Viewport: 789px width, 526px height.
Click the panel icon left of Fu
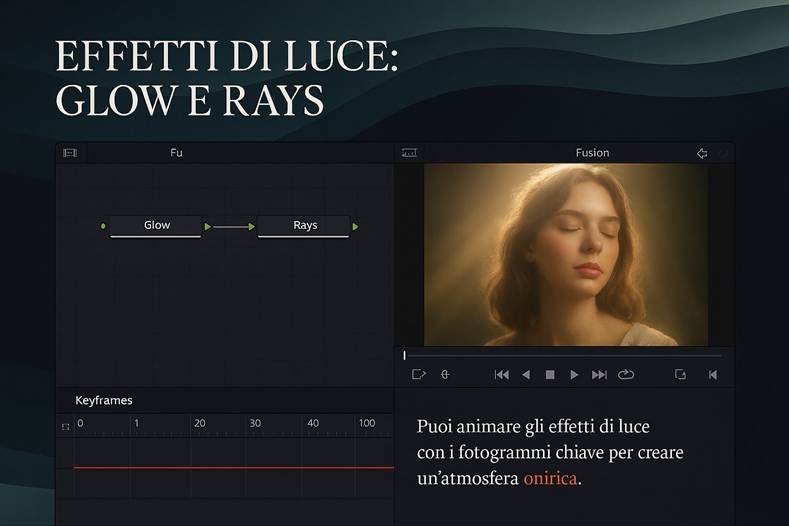(x=70, y=153)
